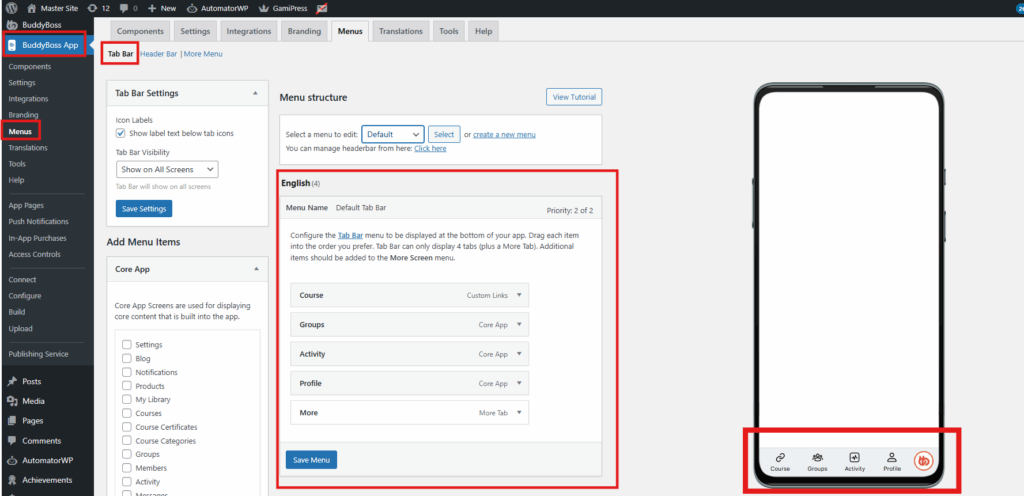Screen dimensions: 1024x496
Task: Click the Save Menu button
Action: pyautogui.click(x=312, y=460)
